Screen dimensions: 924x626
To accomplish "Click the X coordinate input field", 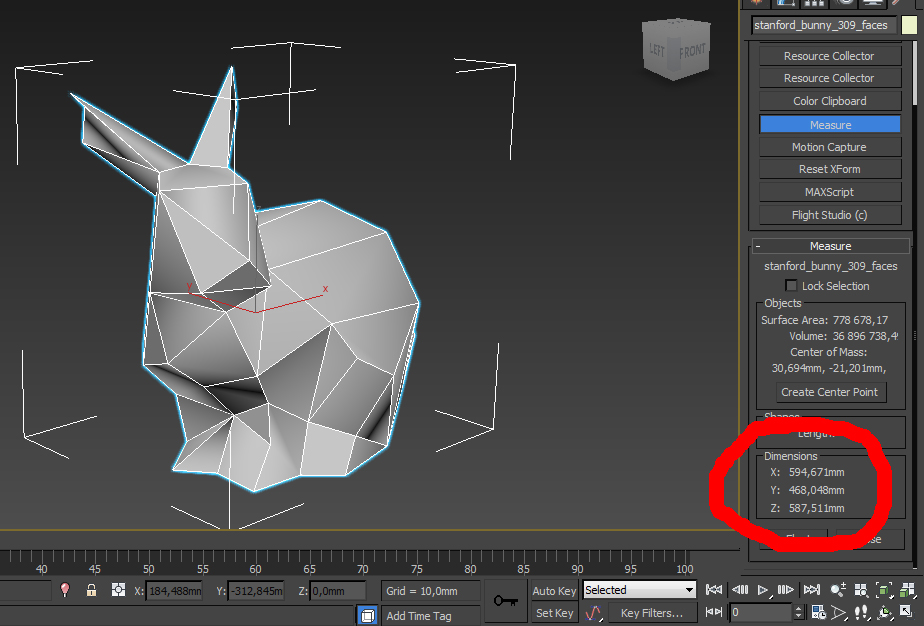I will [174, 590].
